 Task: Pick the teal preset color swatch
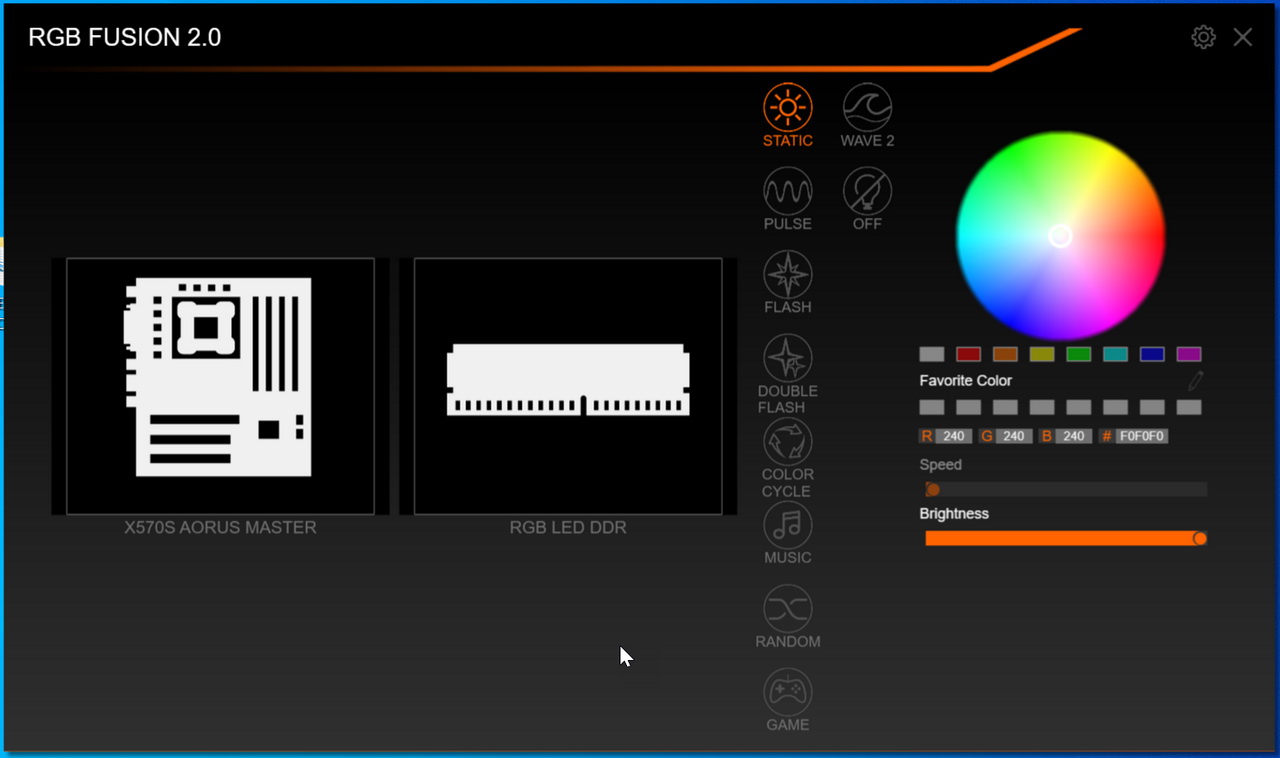1115,354
